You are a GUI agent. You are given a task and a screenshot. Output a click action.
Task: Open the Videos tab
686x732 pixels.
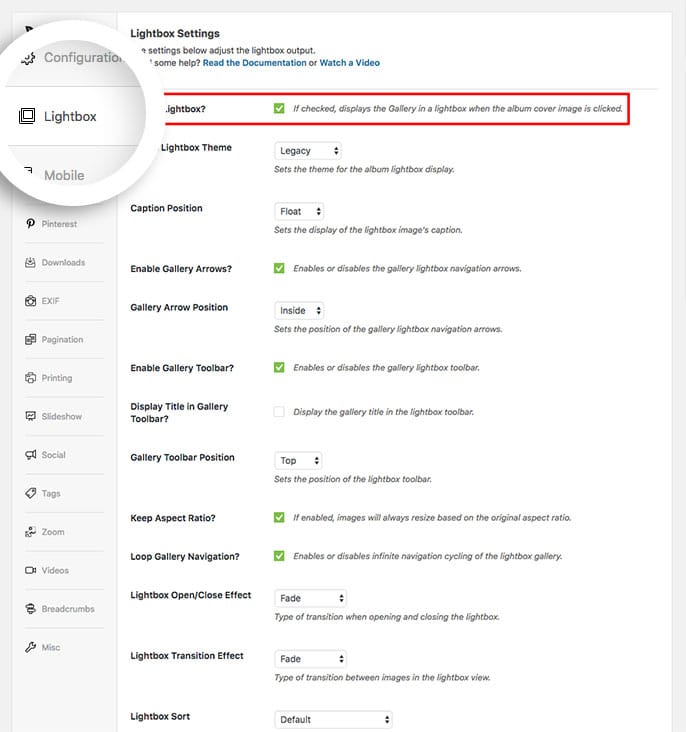[55, 570]
